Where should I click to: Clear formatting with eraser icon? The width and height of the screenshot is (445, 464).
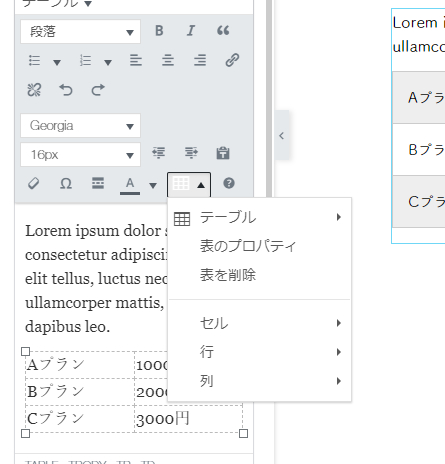(x=34, y=183)
